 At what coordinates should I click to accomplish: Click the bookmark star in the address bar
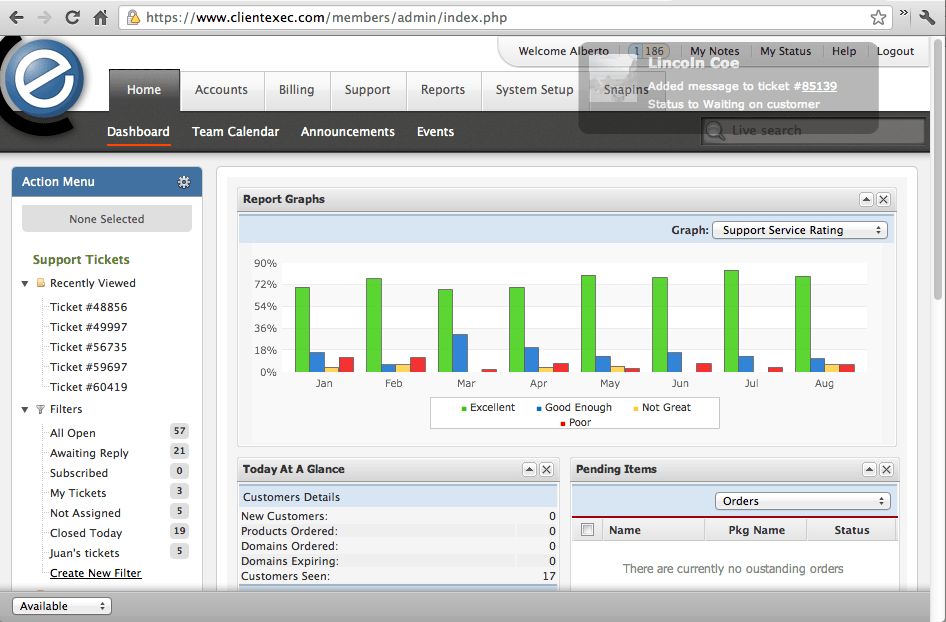click(878, 17)
